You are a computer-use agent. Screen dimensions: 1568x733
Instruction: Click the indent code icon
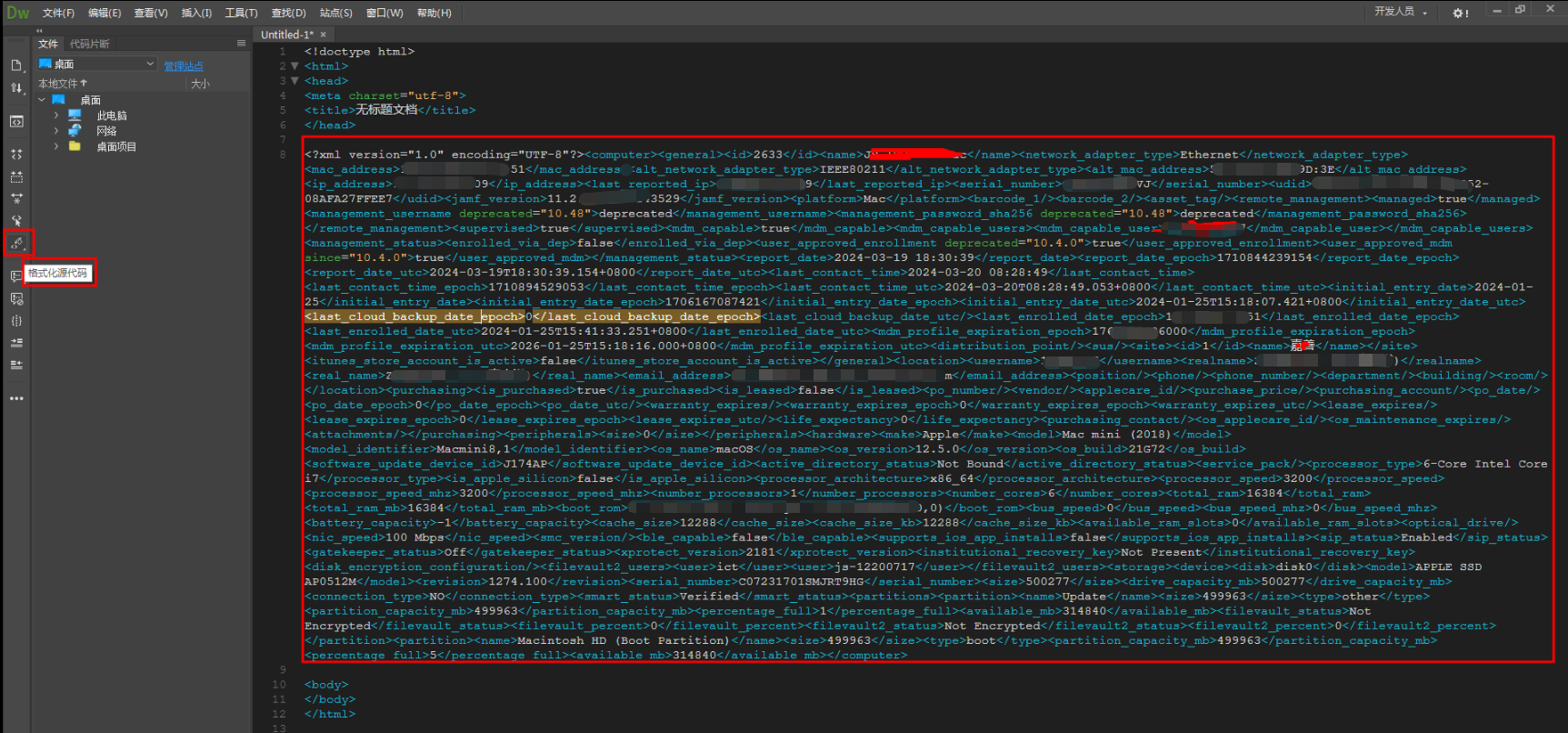16,343
